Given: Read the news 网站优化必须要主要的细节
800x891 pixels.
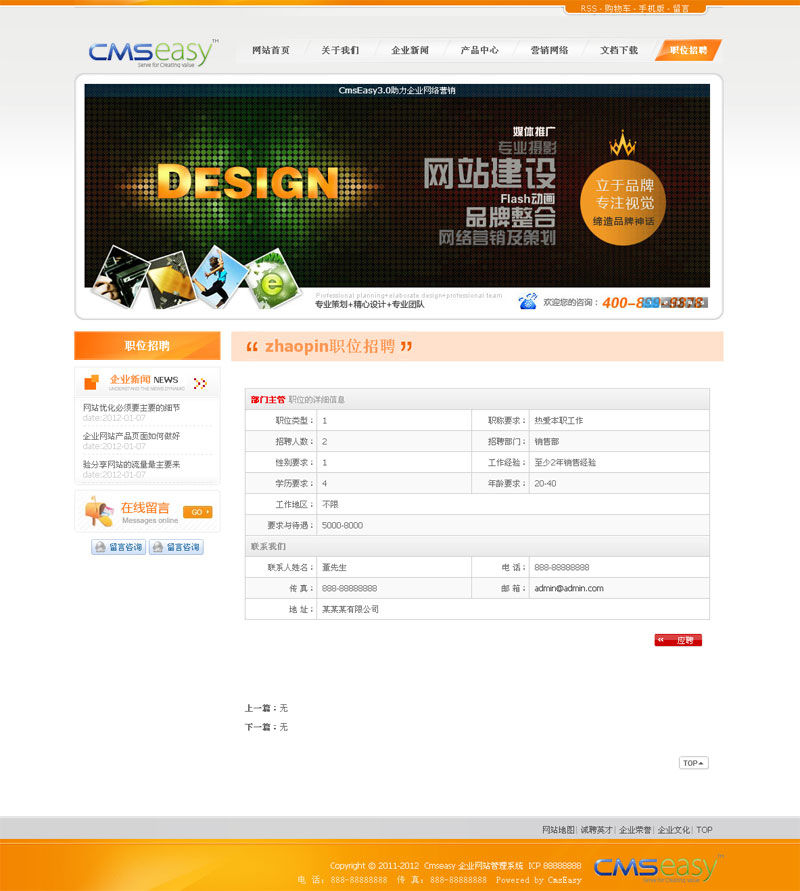Looking at the screenshot, I should pos(132,408).
